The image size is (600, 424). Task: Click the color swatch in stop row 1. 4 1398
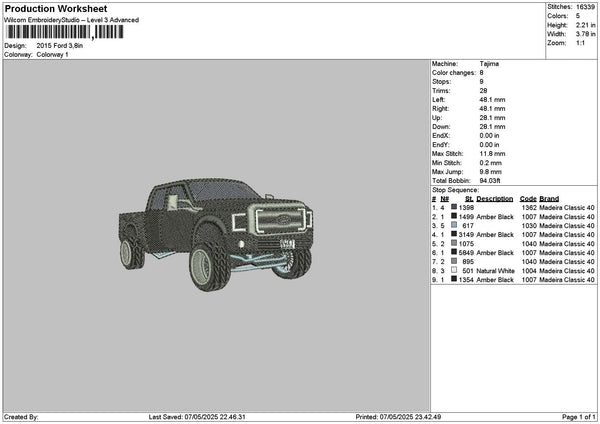point(454,207)
